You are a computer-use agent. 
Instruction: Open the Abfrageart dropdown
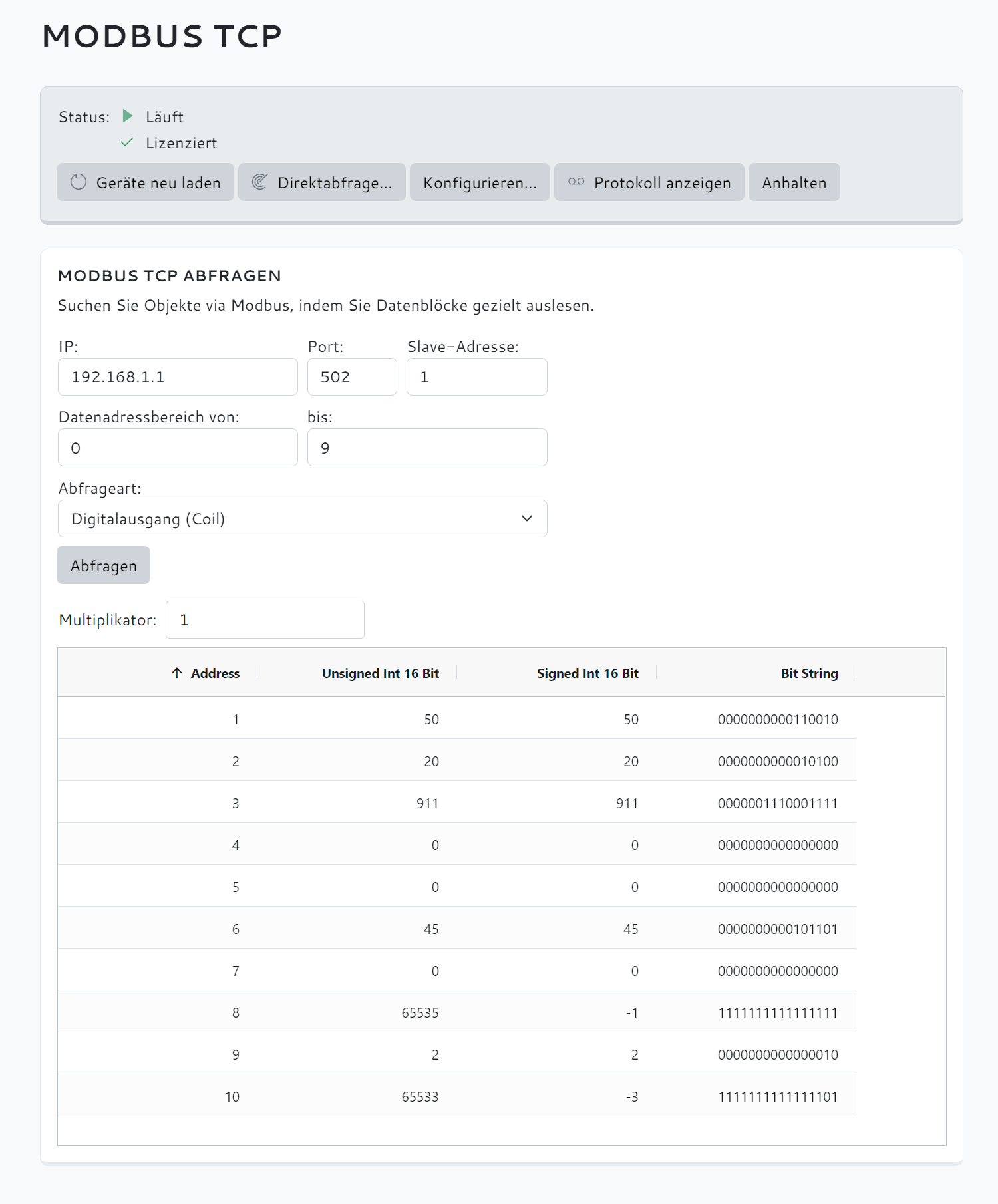tap(303, 519)
